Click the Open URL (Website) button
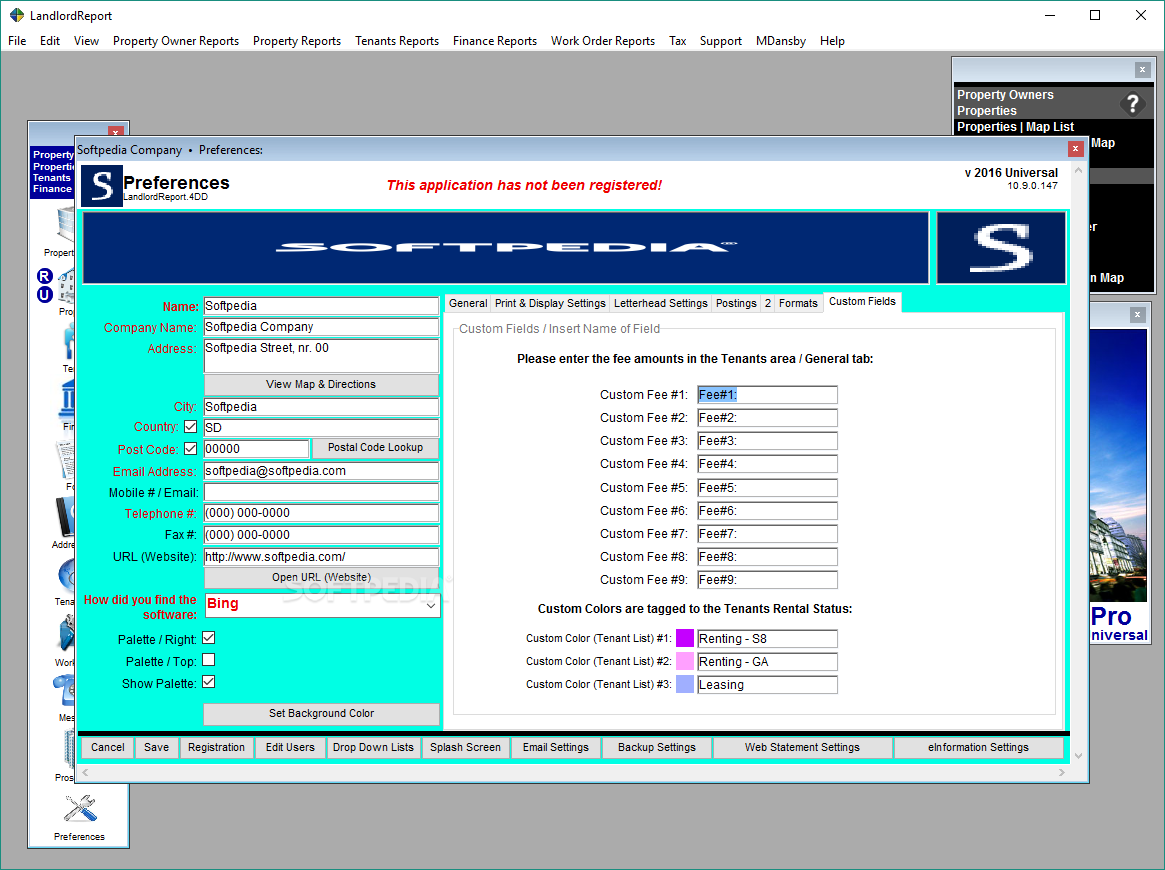Image resolution: width=1165 pixels, height=870 pixels. (321, 577)
